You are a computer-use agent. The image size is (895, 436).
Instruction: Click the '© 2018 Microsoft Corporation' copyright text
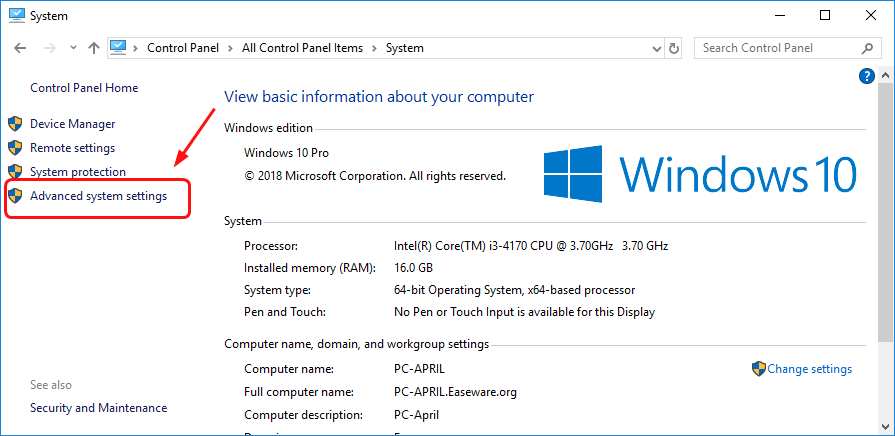tap(375, 176)
